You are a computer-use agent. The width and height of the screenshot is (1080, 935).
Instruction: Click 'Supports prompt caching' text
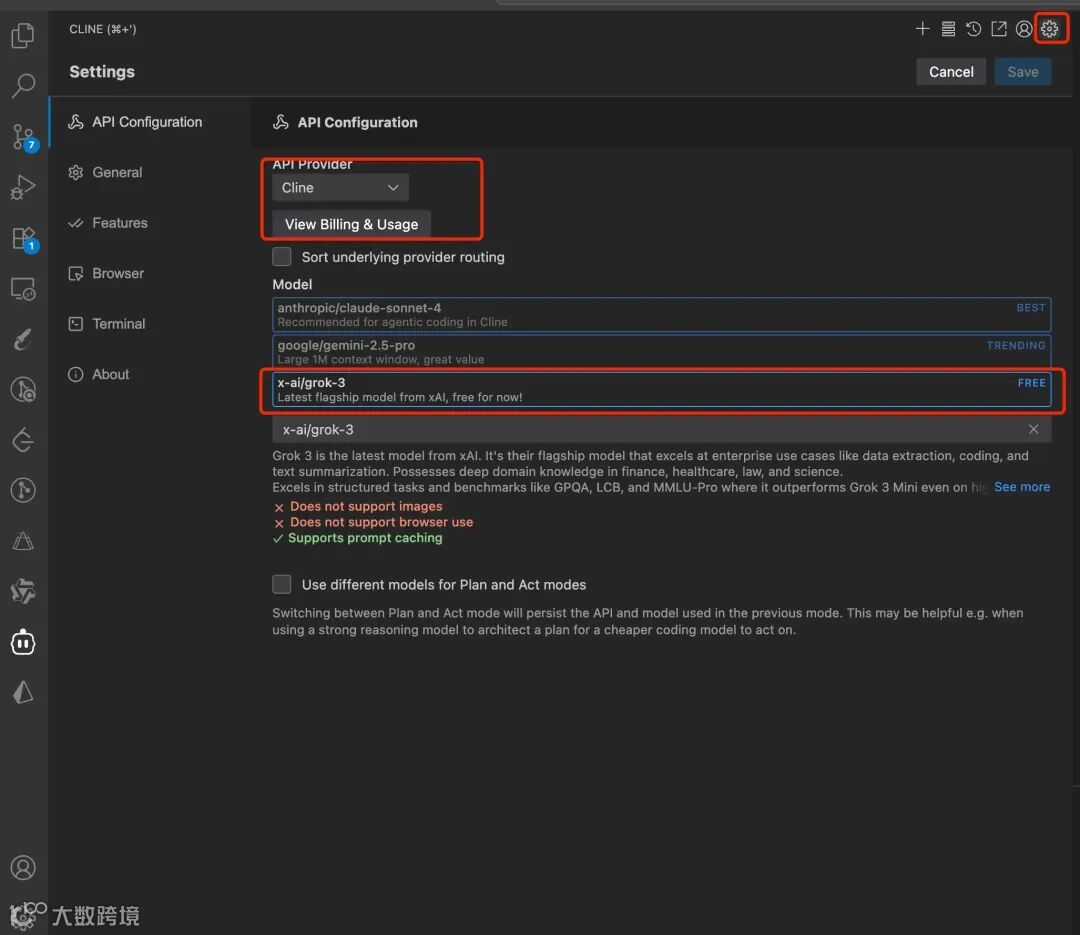tap(365, 538)
